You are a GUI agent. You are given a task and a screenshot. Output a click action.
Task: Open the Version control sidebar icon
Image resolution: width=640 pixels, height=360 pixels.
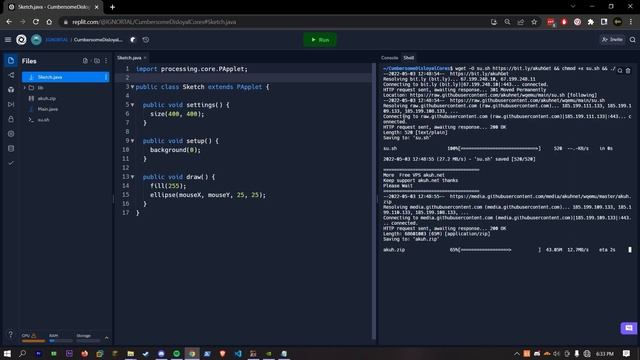(x=11, y=75)
